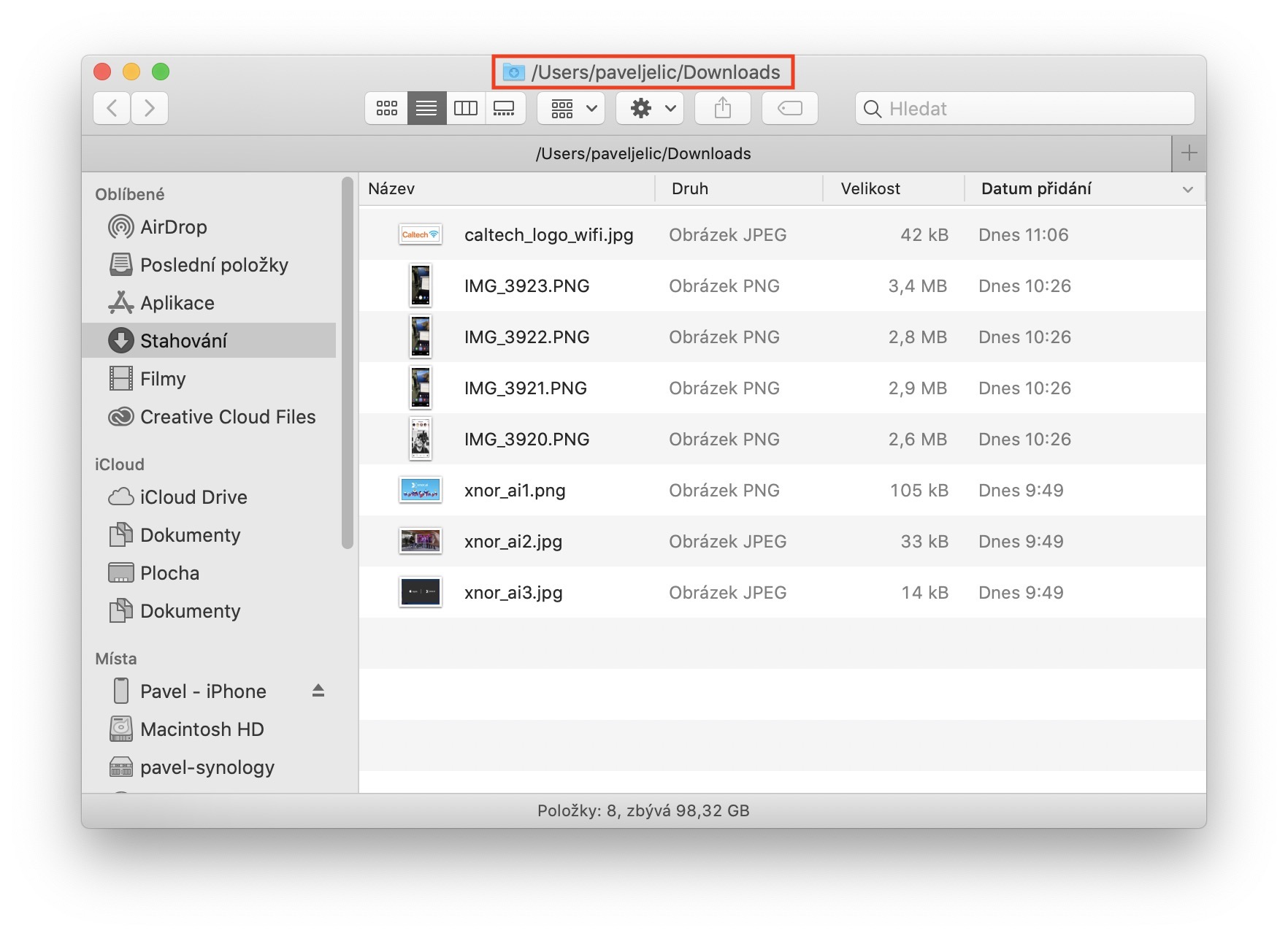The image size is (1288, 936).
Task: Open the gear action menu
Action: click(x=649, y=109)
